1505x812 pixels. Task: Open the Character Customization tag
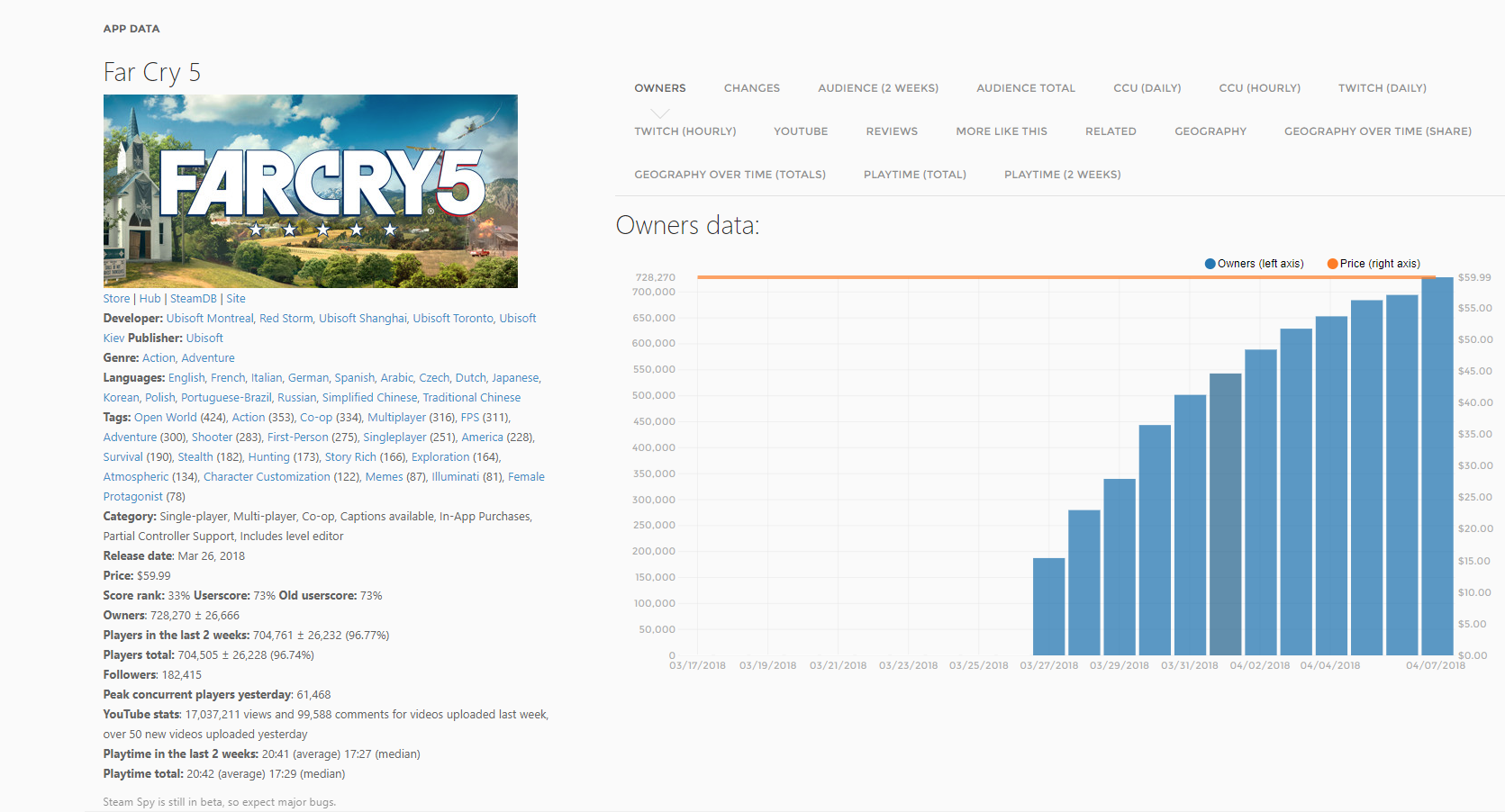(267, 477)
